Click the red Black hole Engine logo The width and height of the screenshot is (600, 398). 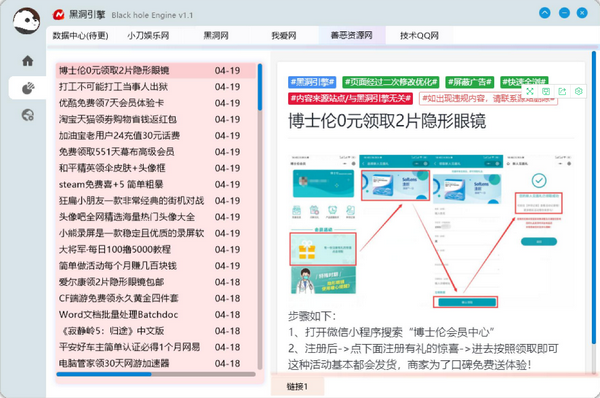pyautogui.click(x=59, y=15)
